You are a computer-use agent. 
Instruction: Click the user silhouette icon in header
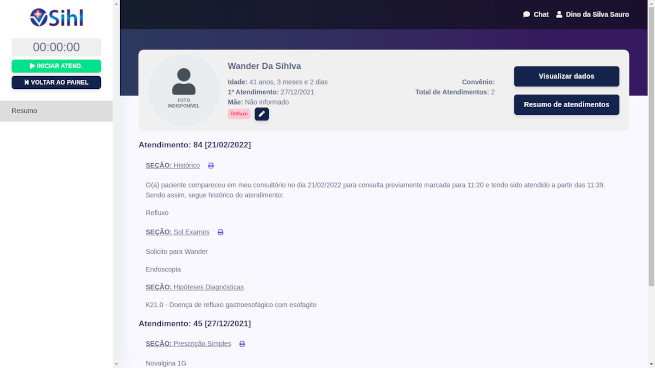pos(559,14)
